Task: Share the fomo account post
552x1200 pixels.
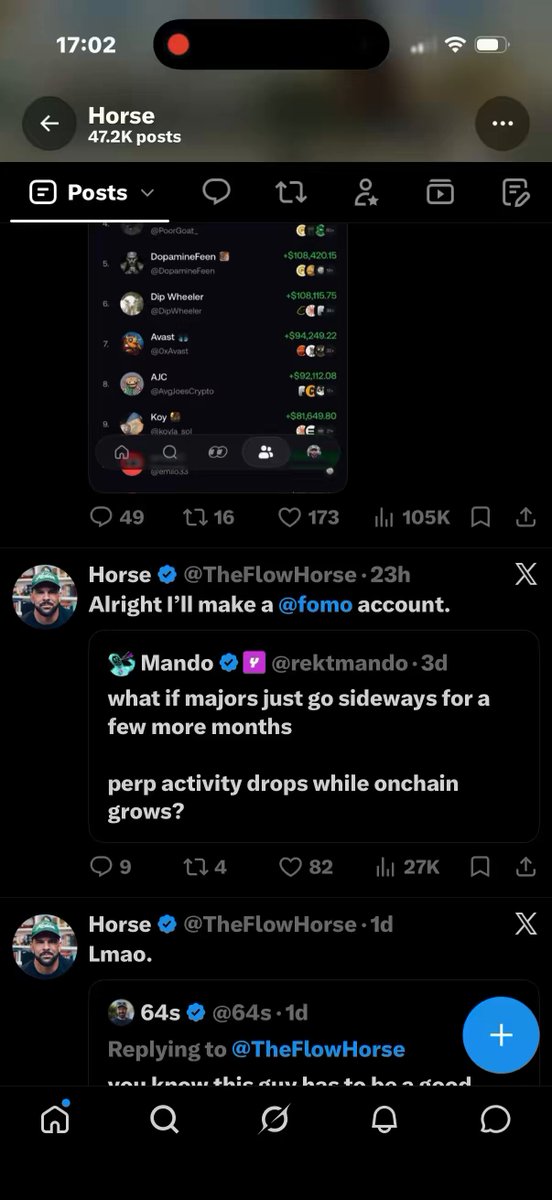Action: (526, 867)
